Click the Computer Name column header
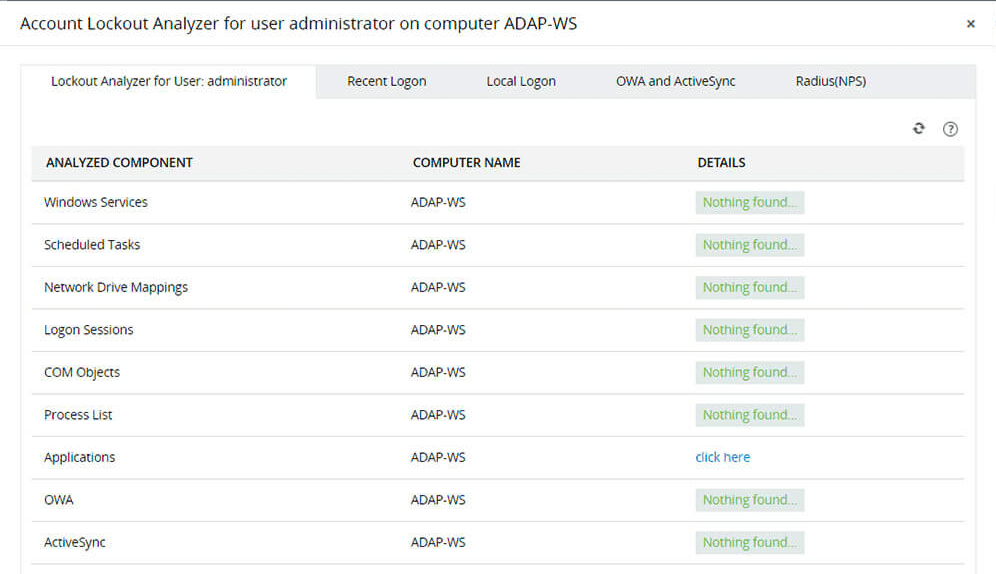The height and width of the screenshot is (574, 996). [466, 163]
